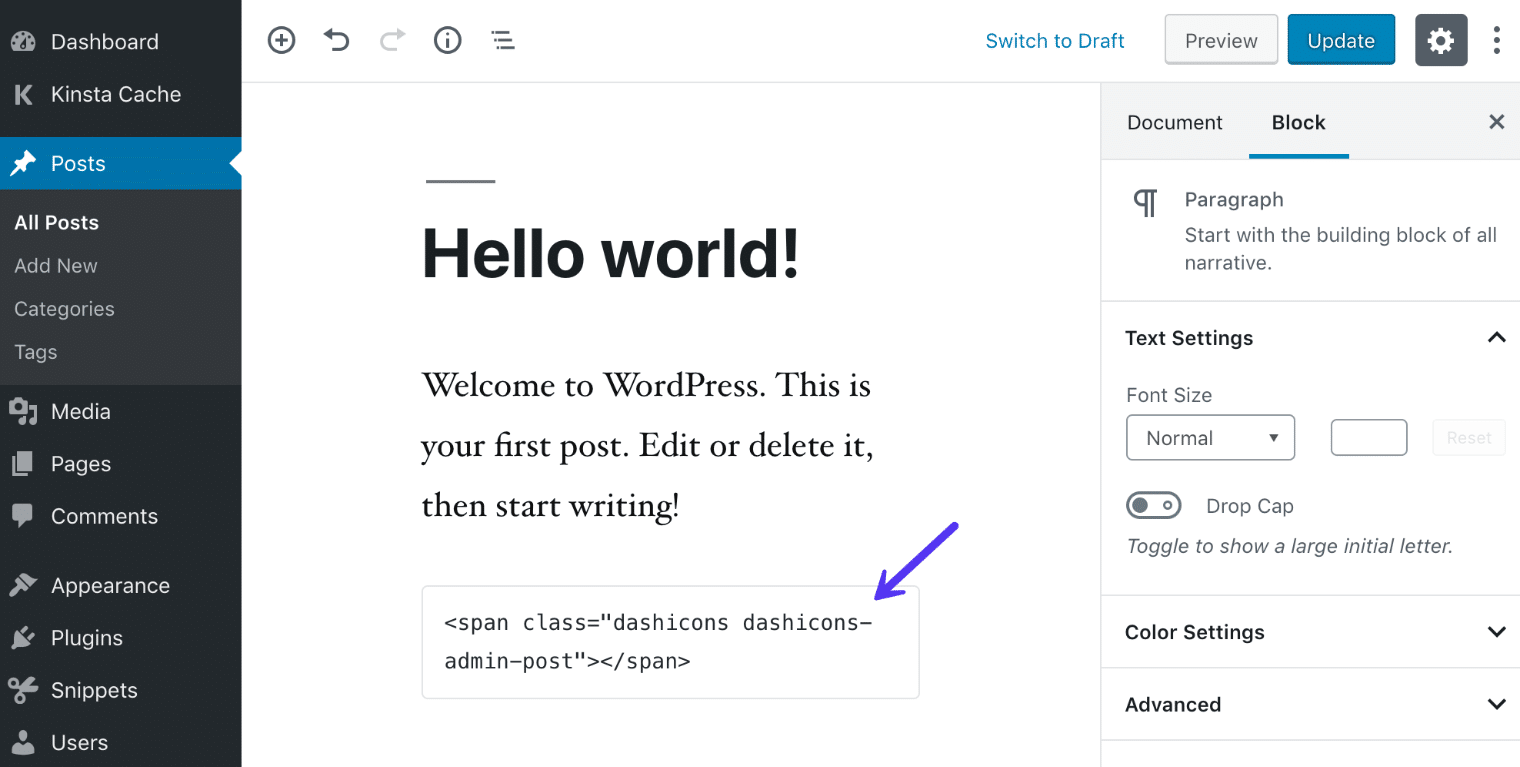1520x767 pixels.
Task: Click the settings gear icon
Action: point(1441,40)
